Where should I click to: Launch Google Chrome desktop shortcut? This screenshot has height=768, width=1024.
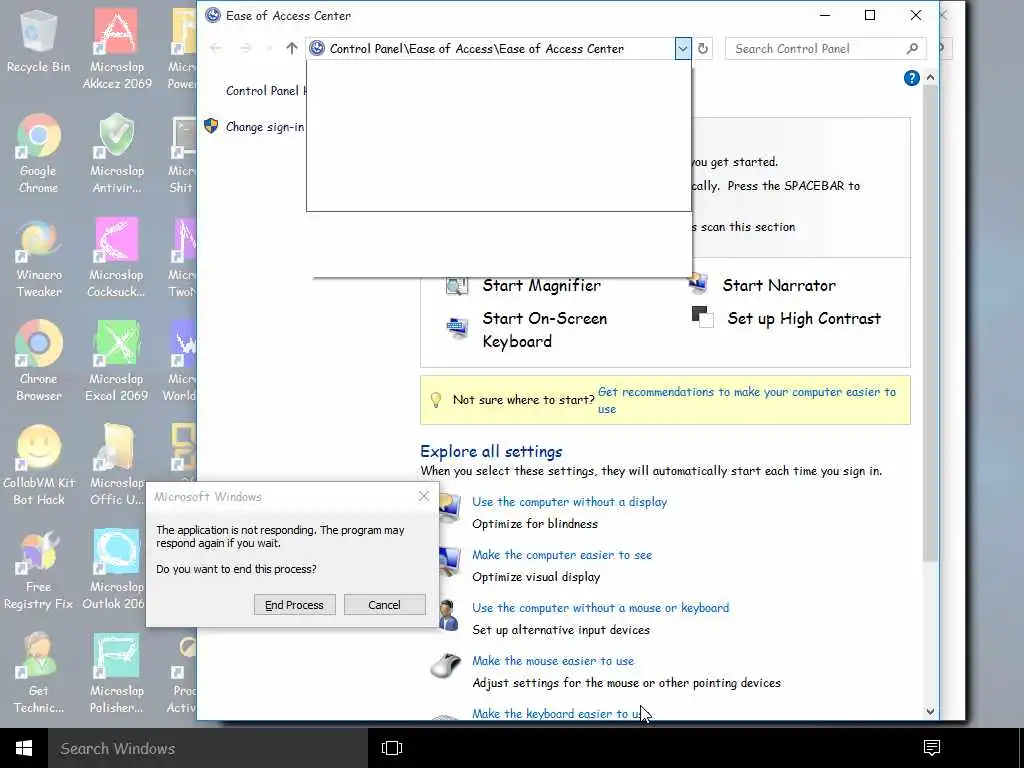tap(38, 153)
